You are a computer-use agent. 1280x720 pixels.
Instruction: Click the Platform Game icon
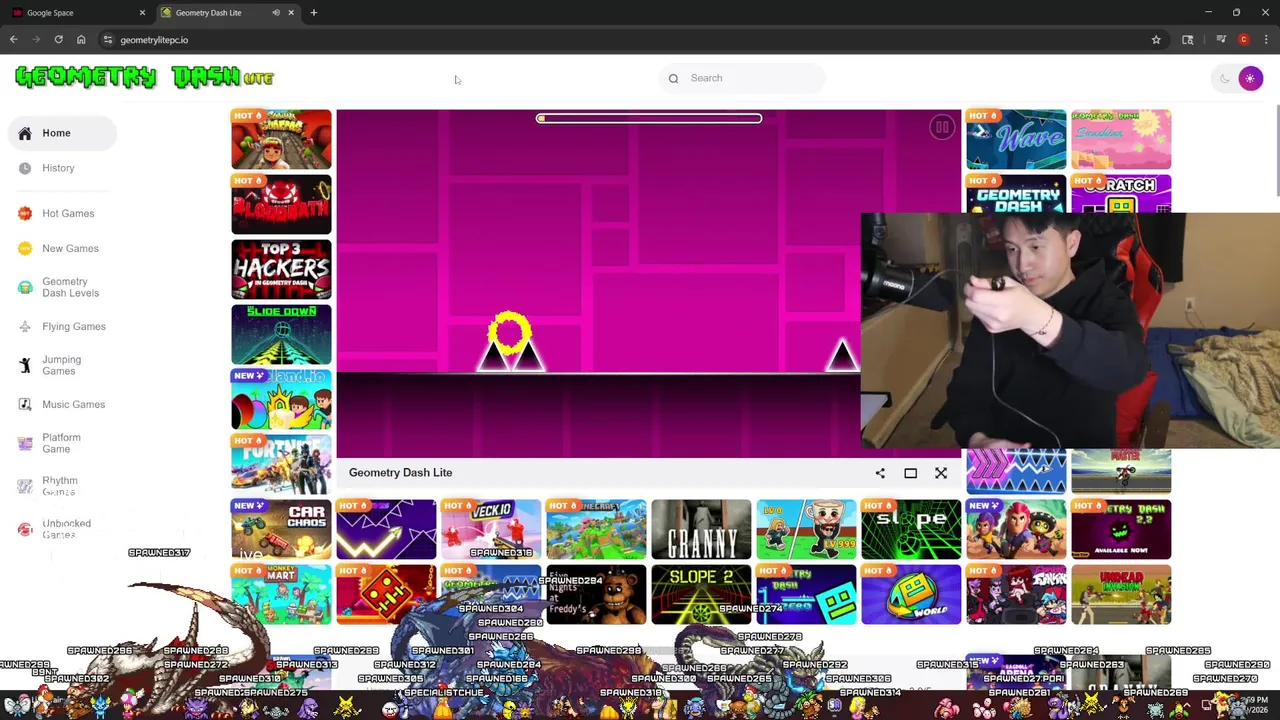25,443
